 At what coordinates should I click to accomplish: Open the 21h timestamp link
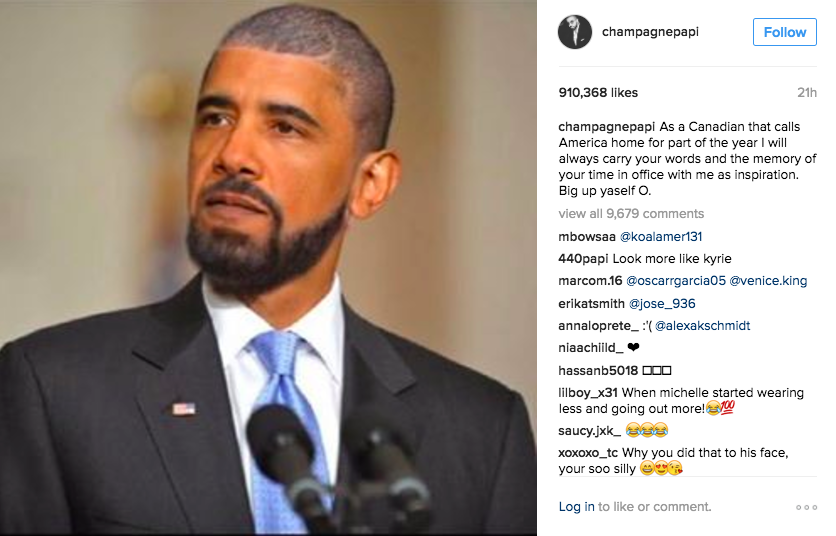click(x=807, y=93)
